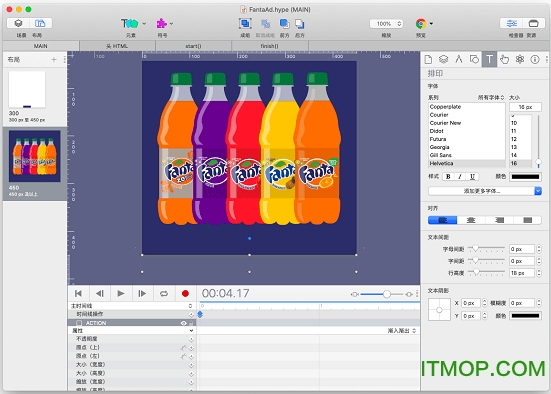Image resolution: width=551 pixels, height=394 pixels.
Task: Toggle visibility eye of ACTION layer
Action: (x=183, y=323)
